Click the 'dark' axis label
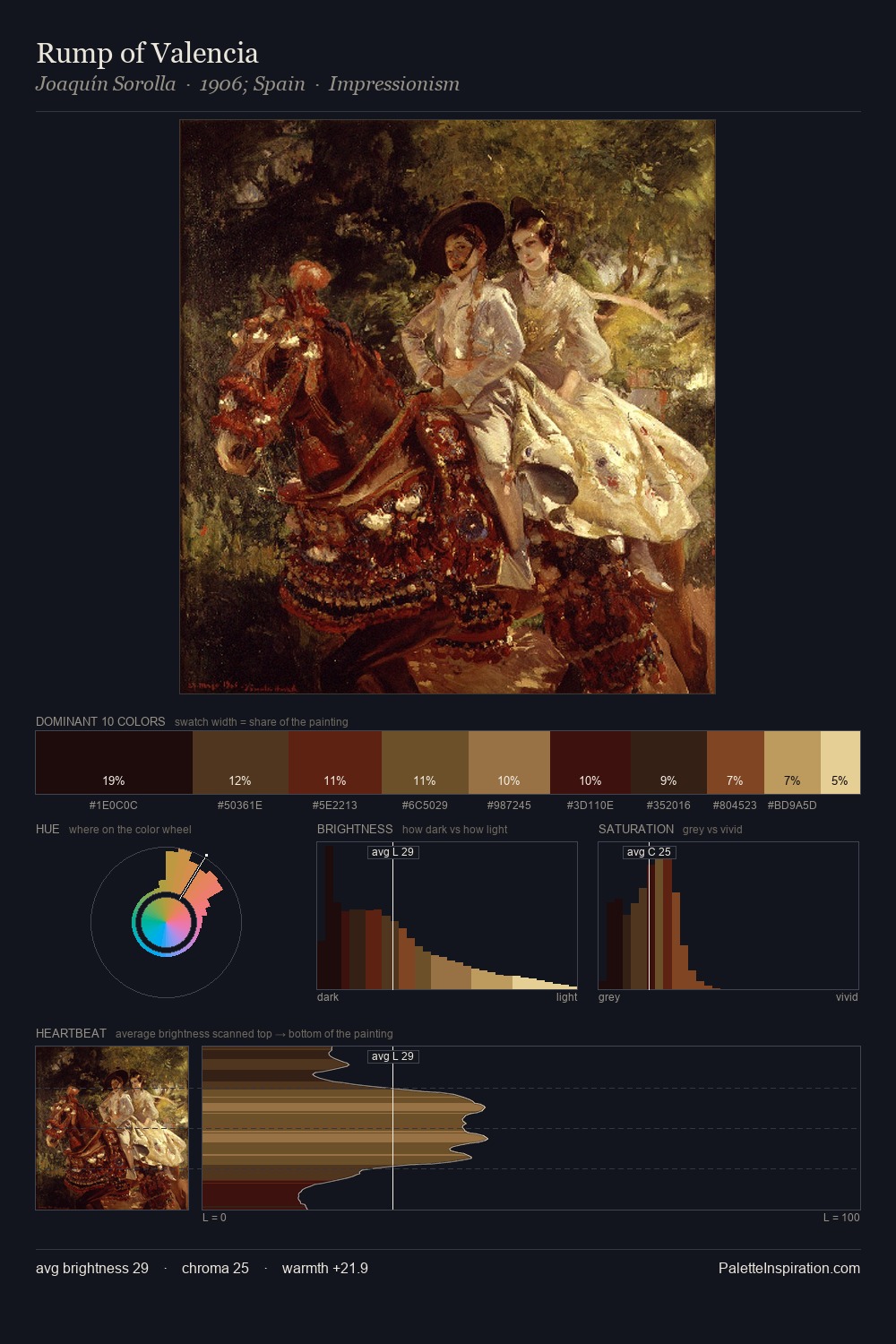This screenshot has height=1344, width=896. 328,997
